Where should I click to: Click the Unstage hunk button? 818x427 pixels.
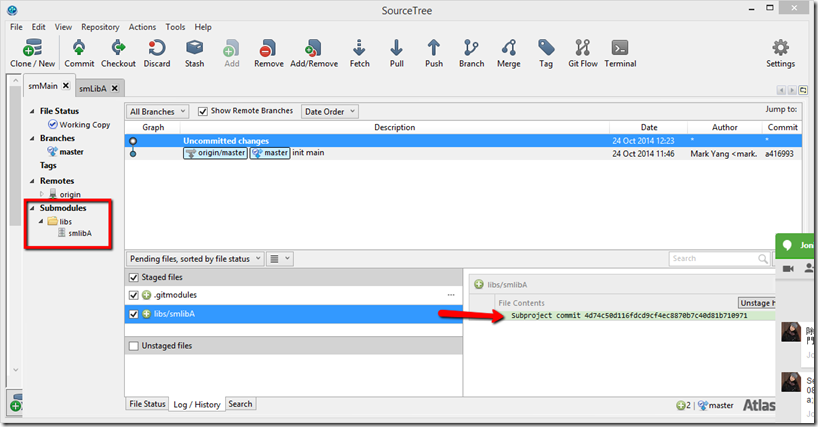click(756, 303)
